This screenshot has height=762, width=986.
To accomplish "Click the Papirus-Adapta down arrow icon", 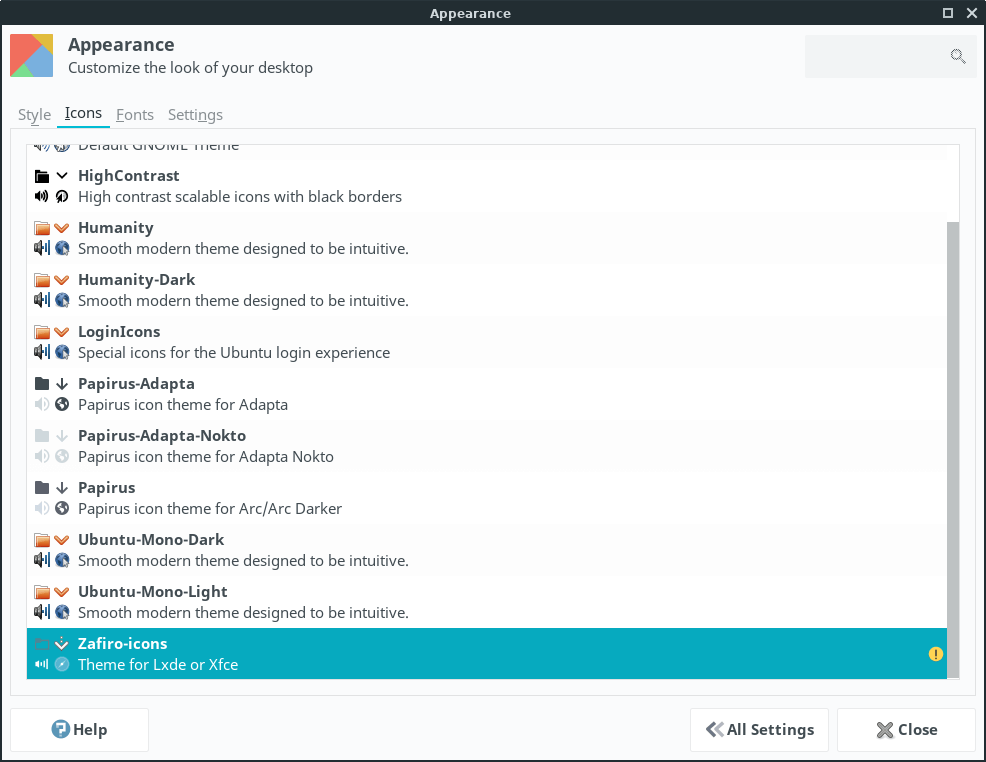I will (x=62, y=384).
